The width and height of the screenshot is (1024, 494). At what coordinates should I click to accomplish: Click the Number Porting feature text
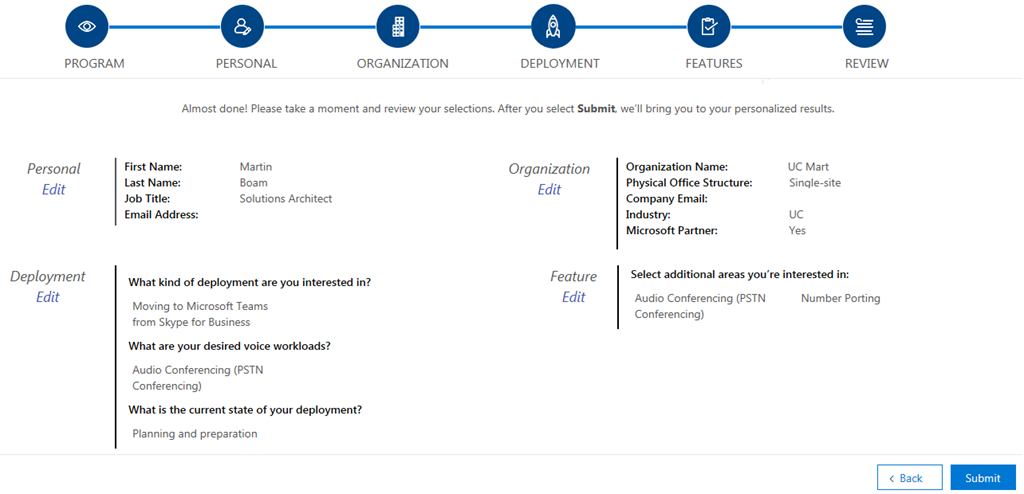coord(840,298)
